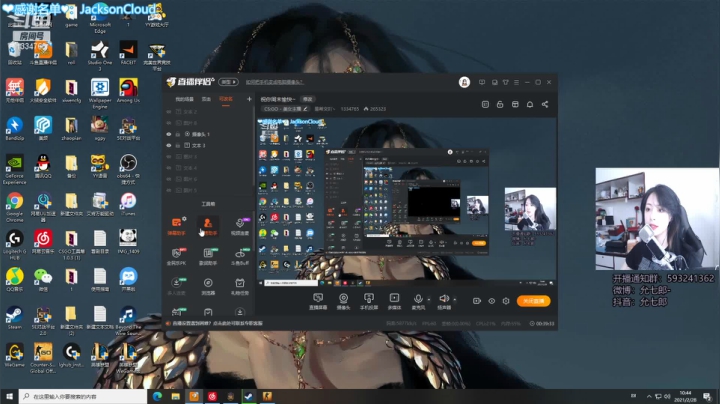The width and height of the screenshot is (720, 404).
Task: Open File Explorer from taskbar
Action: pos(175,396)
